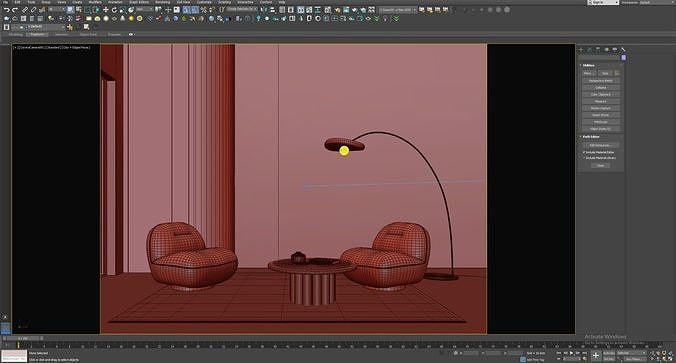The height and width of the screenshot is (363, 676).
Task: Open the Modifiers menu
Action: pos(95,2)
